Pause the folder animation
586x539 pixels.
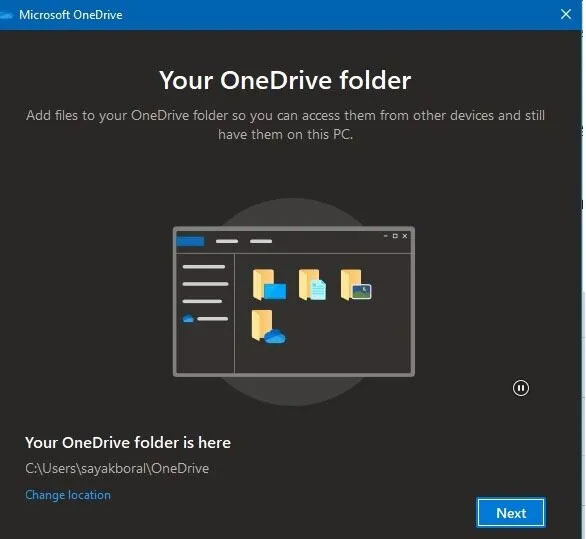[521, 388]
